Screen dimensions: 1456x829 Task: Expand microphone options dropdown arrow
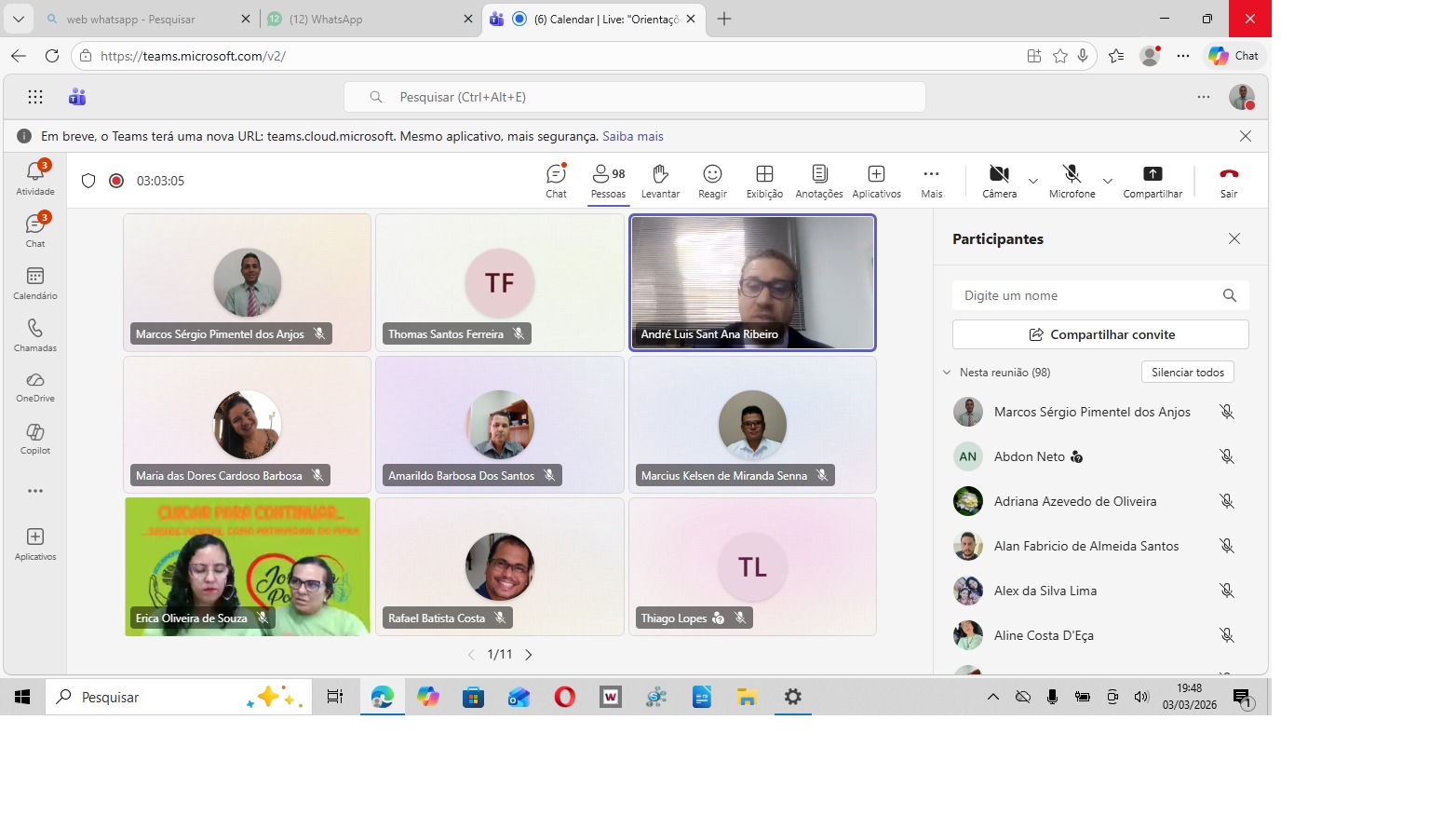[x=1108, y=181]
